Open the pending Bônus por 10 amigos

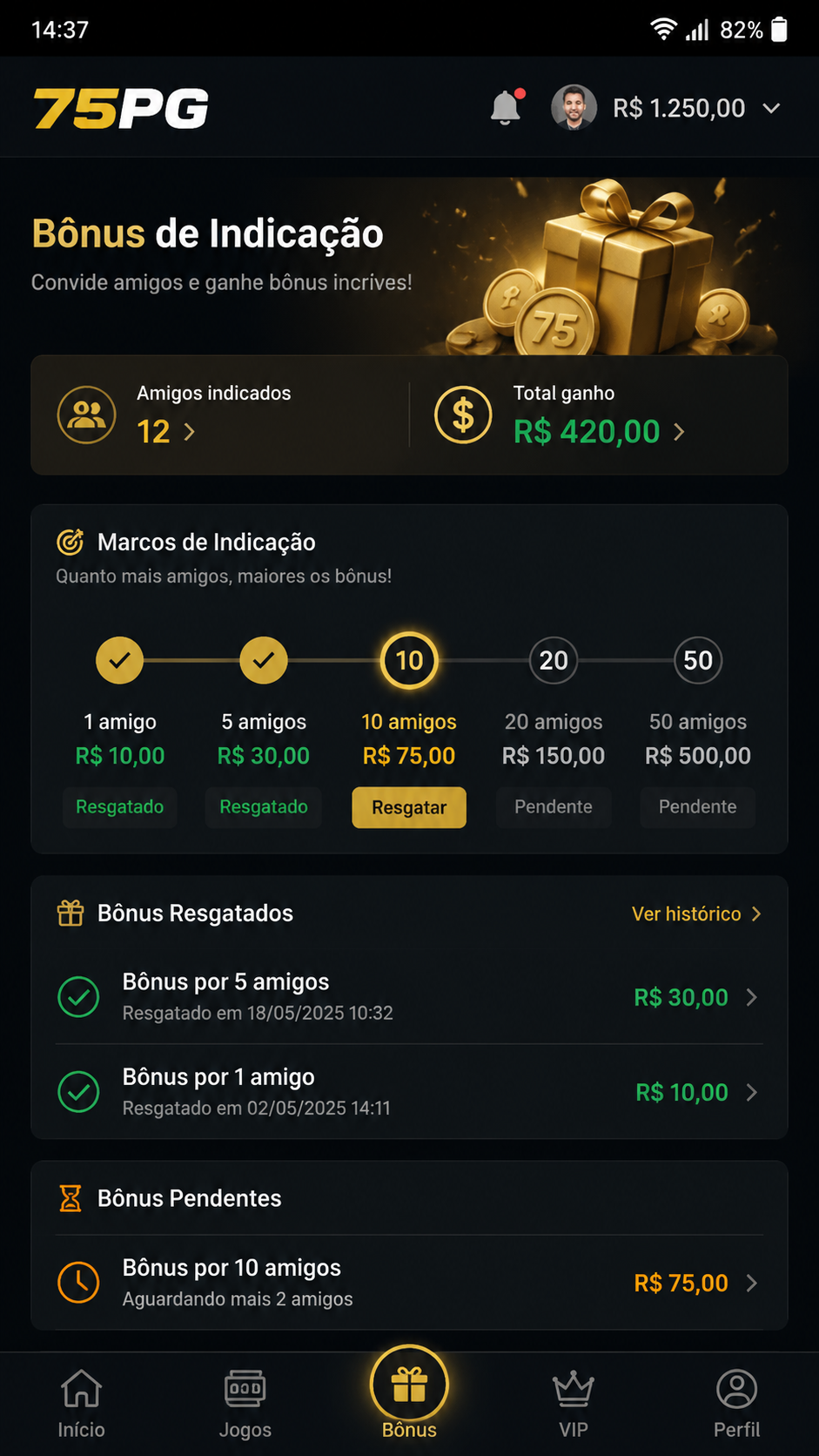point(409,1282)
